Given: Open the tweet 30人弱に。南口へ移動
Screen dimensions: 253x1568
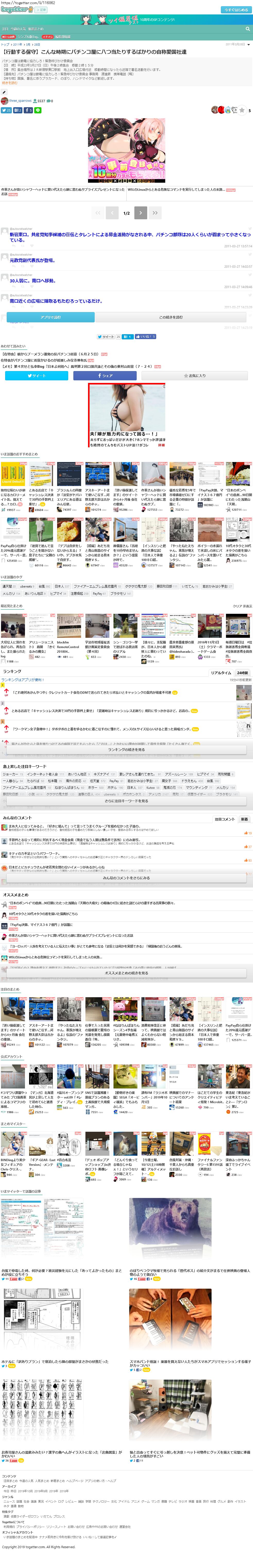Looking at the screenshot, I should (x=33, y=281).
